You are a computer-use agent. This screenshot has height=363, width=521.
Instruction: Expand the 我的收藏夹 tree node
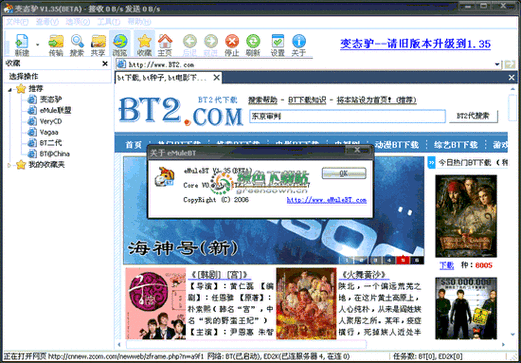[9, 165]
